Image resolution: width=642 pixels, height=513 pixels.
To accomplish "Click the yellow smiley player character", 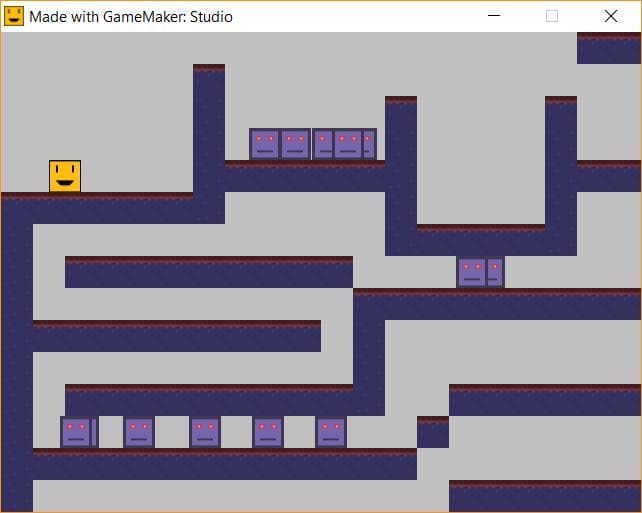I will coord(65,176).
